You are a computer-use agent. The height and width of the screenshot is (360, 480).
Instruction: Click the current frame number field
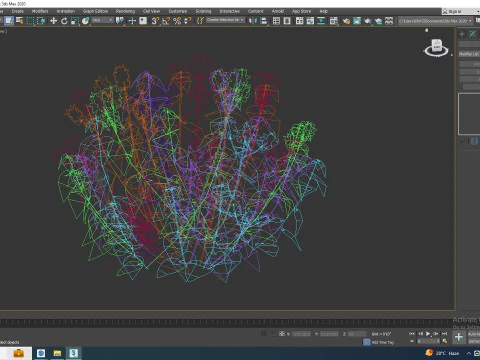[x=428, y=341]
